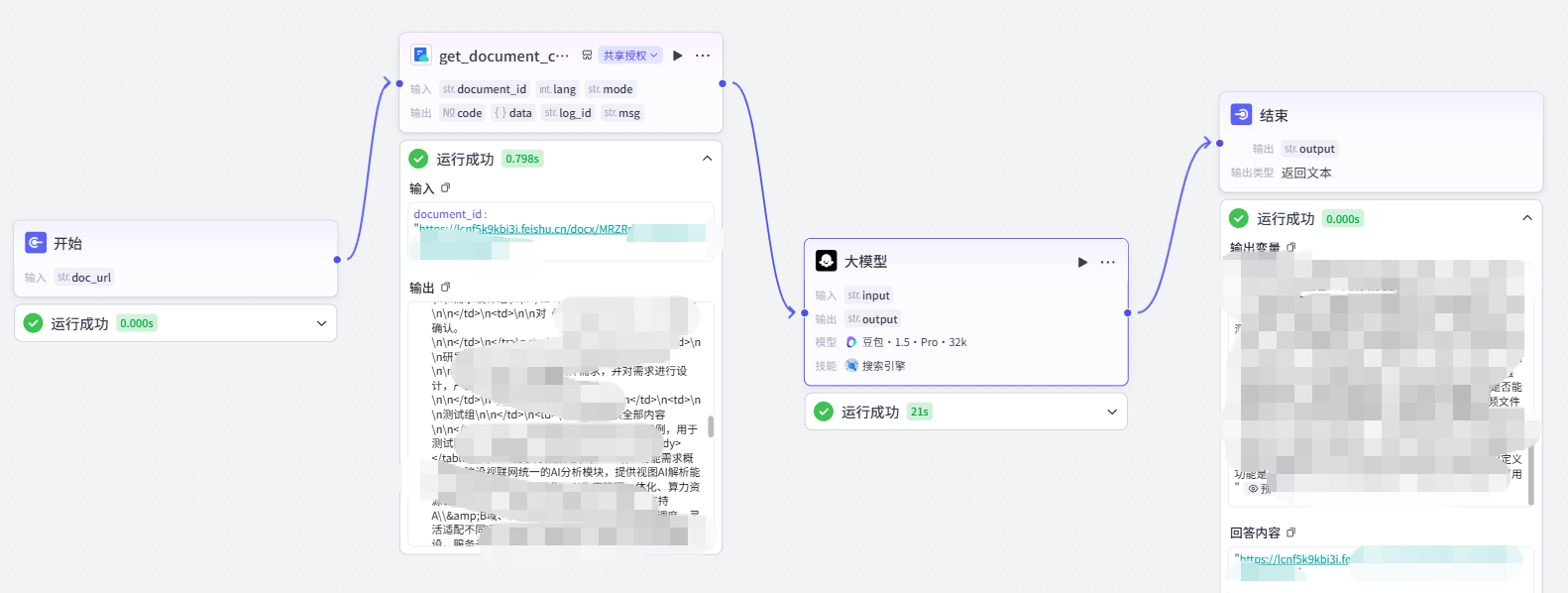Image resolution: width=1568 pixels, height=593 pixels.
Task: Click the 21s run time badge
Action: pos(920,412)
